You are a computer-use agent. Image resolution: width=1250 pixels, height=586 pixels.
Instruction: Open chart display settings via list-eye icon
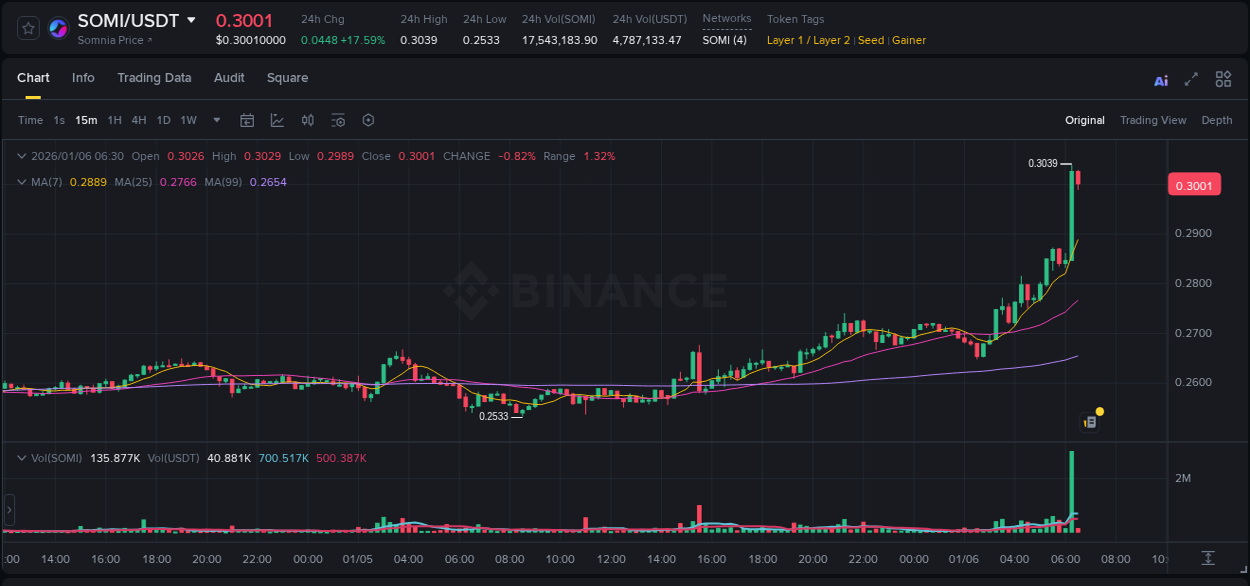(338, 120)
